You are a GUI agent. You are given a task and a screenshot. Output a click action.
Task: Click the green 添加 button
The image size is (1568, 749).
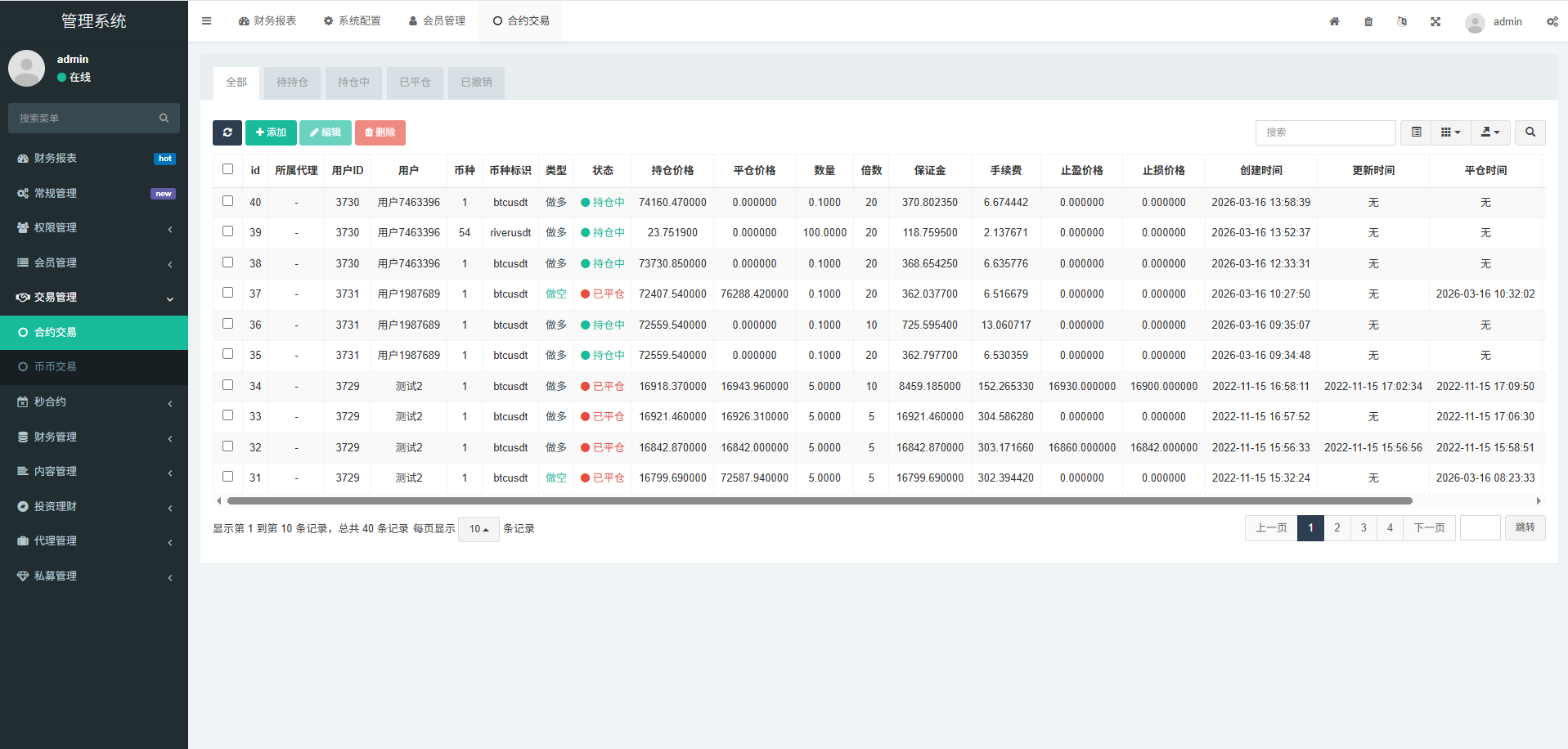click(271, 132)
